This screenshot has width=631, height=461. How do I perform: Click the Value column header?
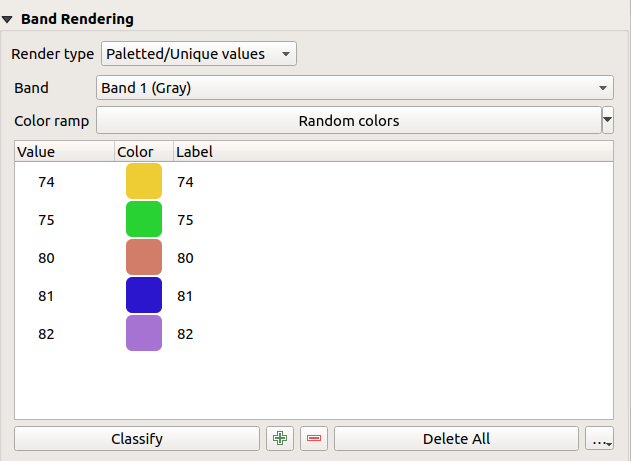pyautogui.click(x=60, y=152)
